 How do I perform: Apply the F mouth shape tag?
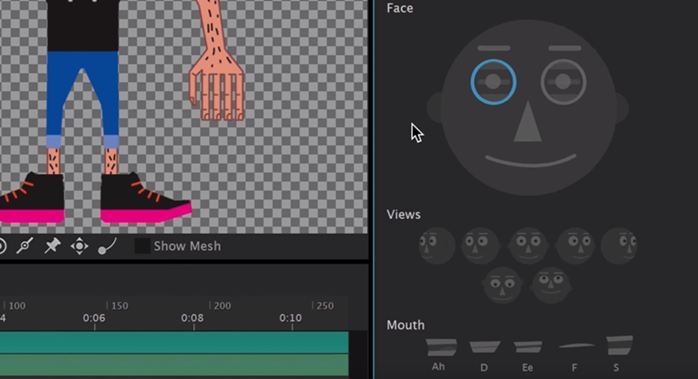coord(576,346)
